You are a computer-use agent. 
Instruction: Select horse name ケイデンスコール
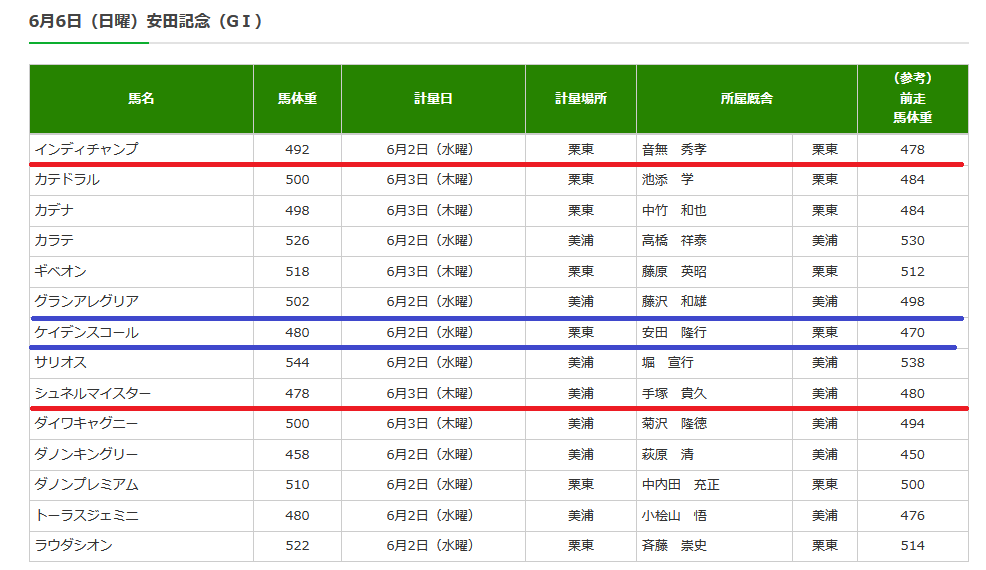pos(86,333)
